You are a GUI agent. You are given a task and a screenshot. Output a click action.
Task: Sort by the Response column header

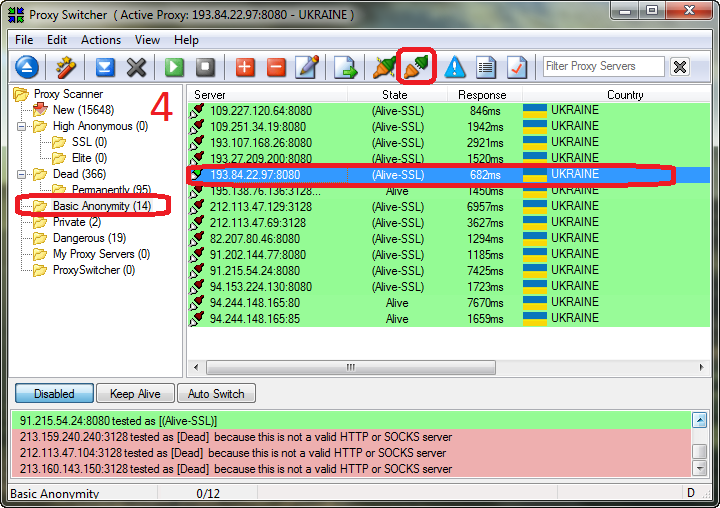pyautogui.click(x=484, y=95)
